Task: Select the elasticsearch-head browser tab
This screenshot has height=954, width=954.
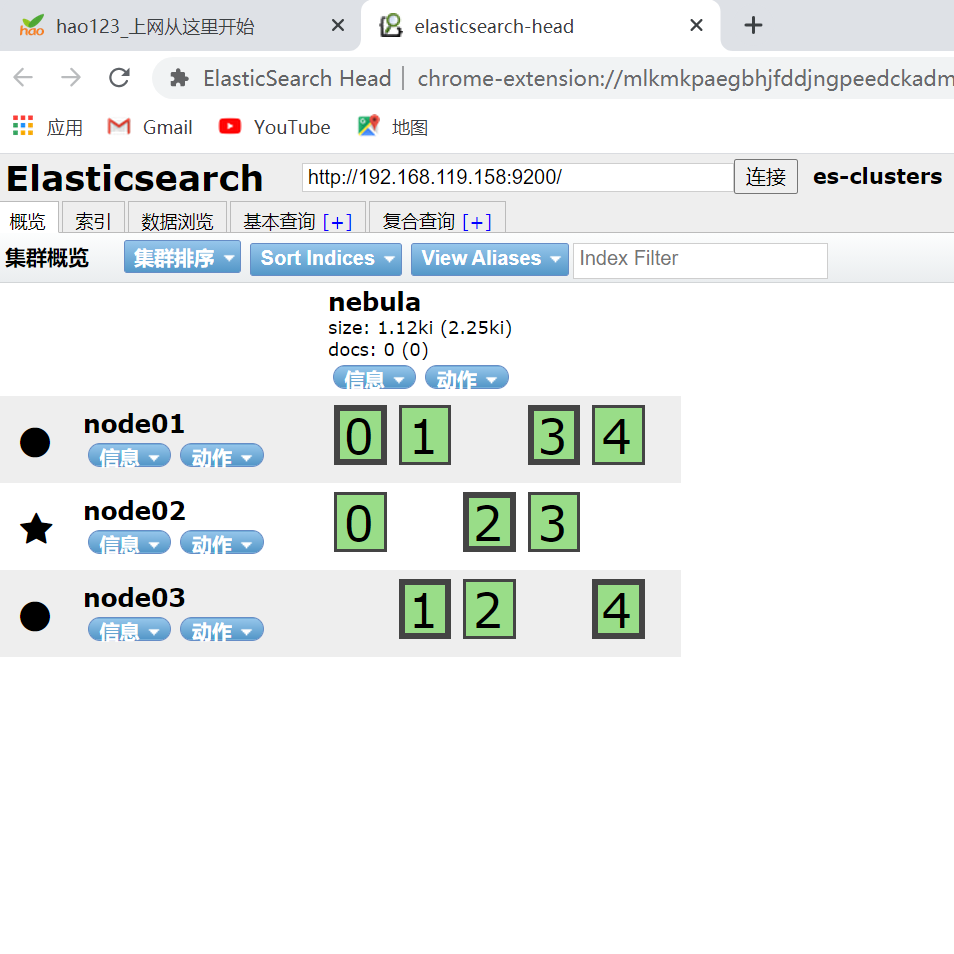Action: click(x=540, y=26)
